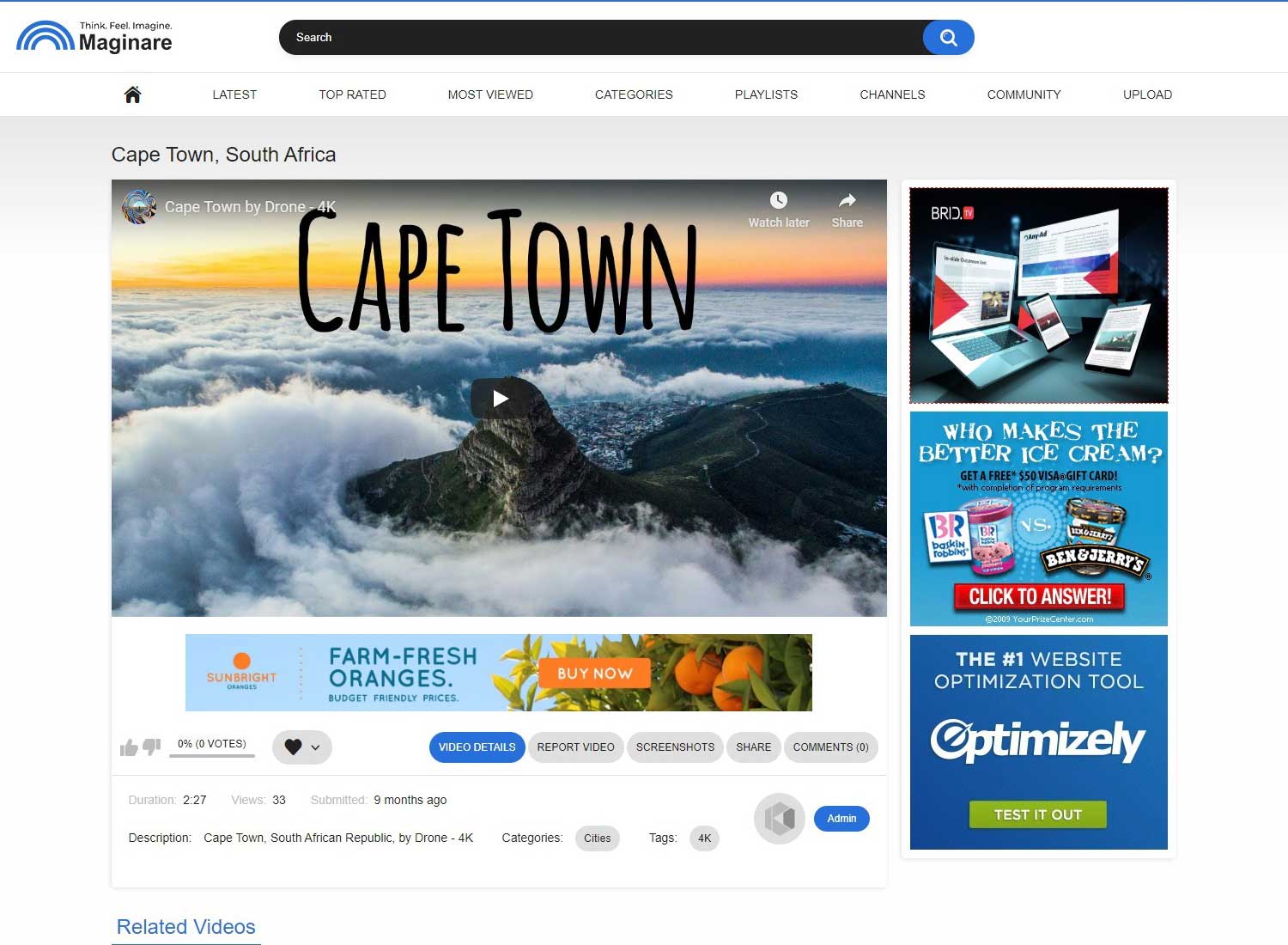The height and width of the screenshot is (945, 1288).
Task: Open the Comments (0) tab
Action: [x=830, y=747]
